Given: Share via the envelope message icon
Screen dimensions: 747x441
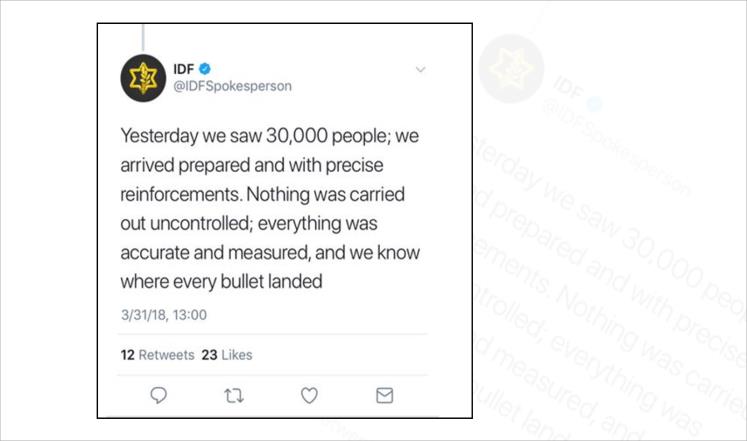Looking at the screenshot, I should pos(384,396).
